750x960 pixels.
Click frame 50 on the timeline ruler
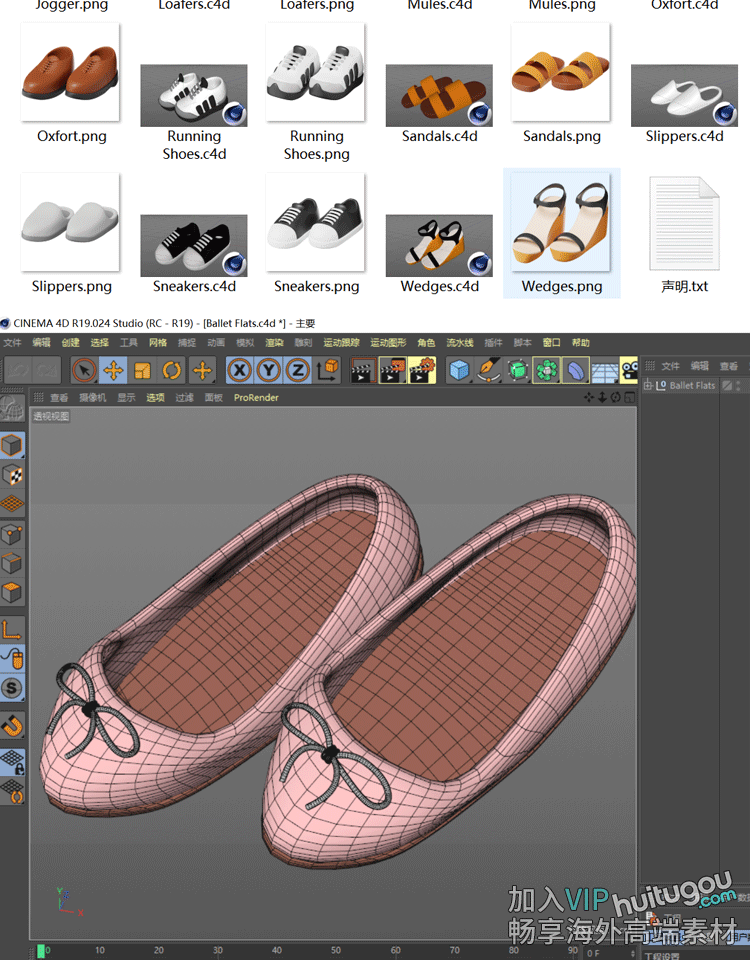click(x=336, y=950)
